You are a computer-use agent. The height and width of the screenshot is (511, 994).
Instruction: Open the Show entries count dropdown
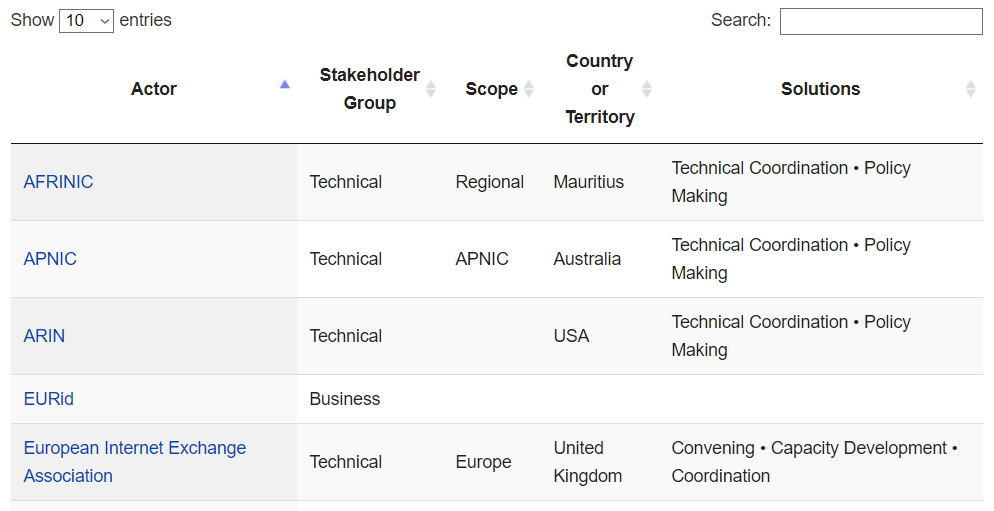[86, 21]
